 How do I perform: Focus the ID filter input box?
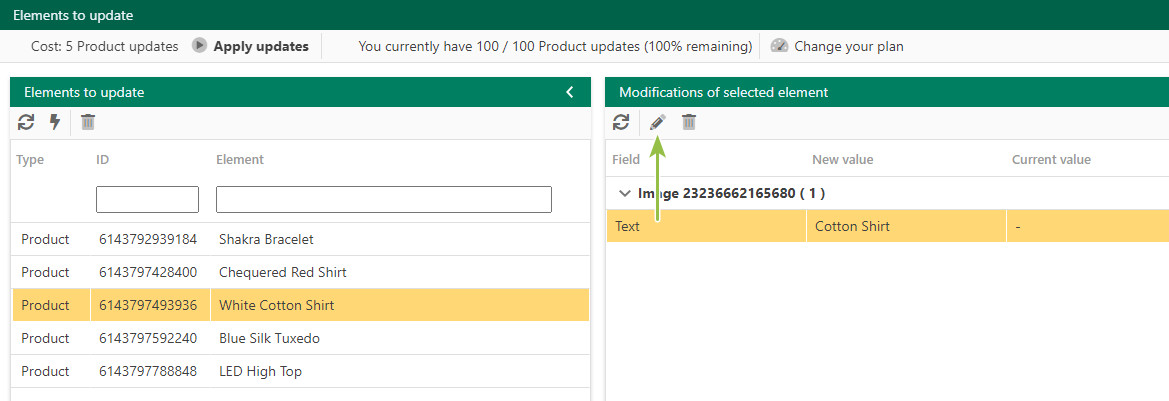pyautogui.click(x=148, y=199)
